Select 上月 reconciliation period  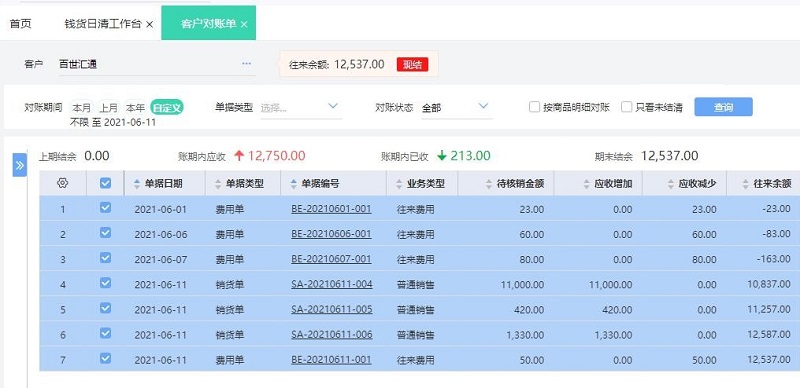pos(109,108)
